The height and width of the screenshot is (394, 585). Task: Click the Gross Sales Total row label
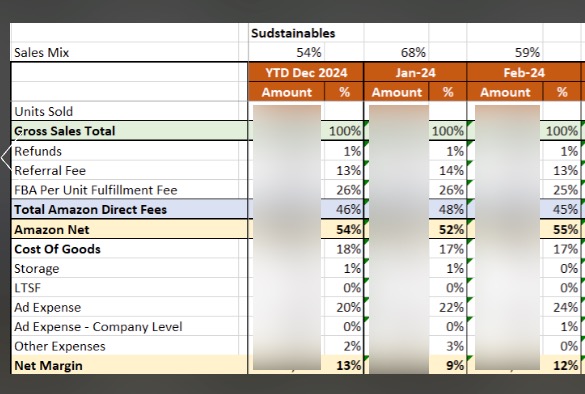65,131
